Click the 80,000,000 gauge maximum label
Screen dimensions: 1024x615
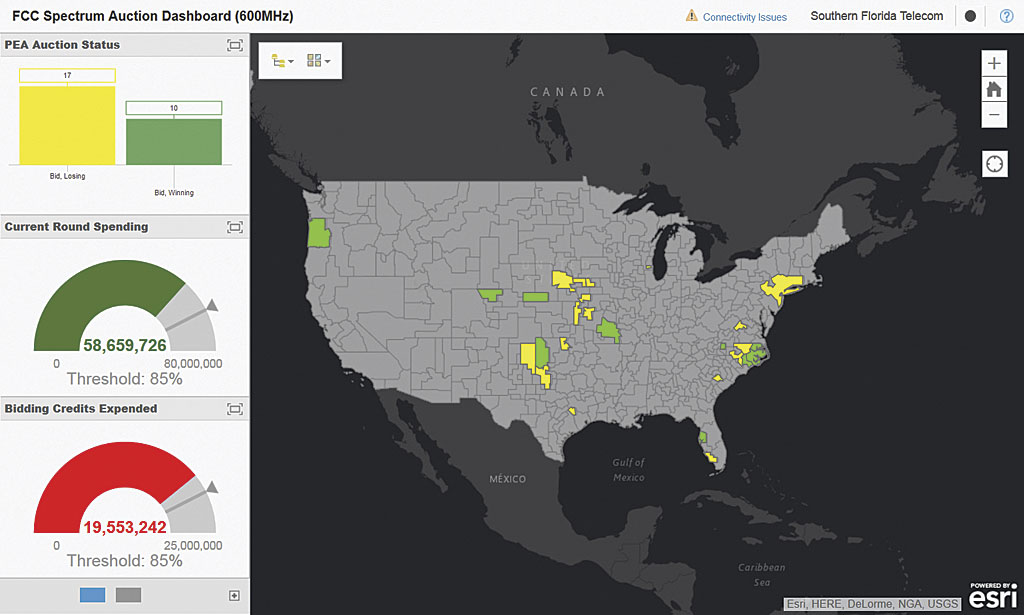coord(193,364)
